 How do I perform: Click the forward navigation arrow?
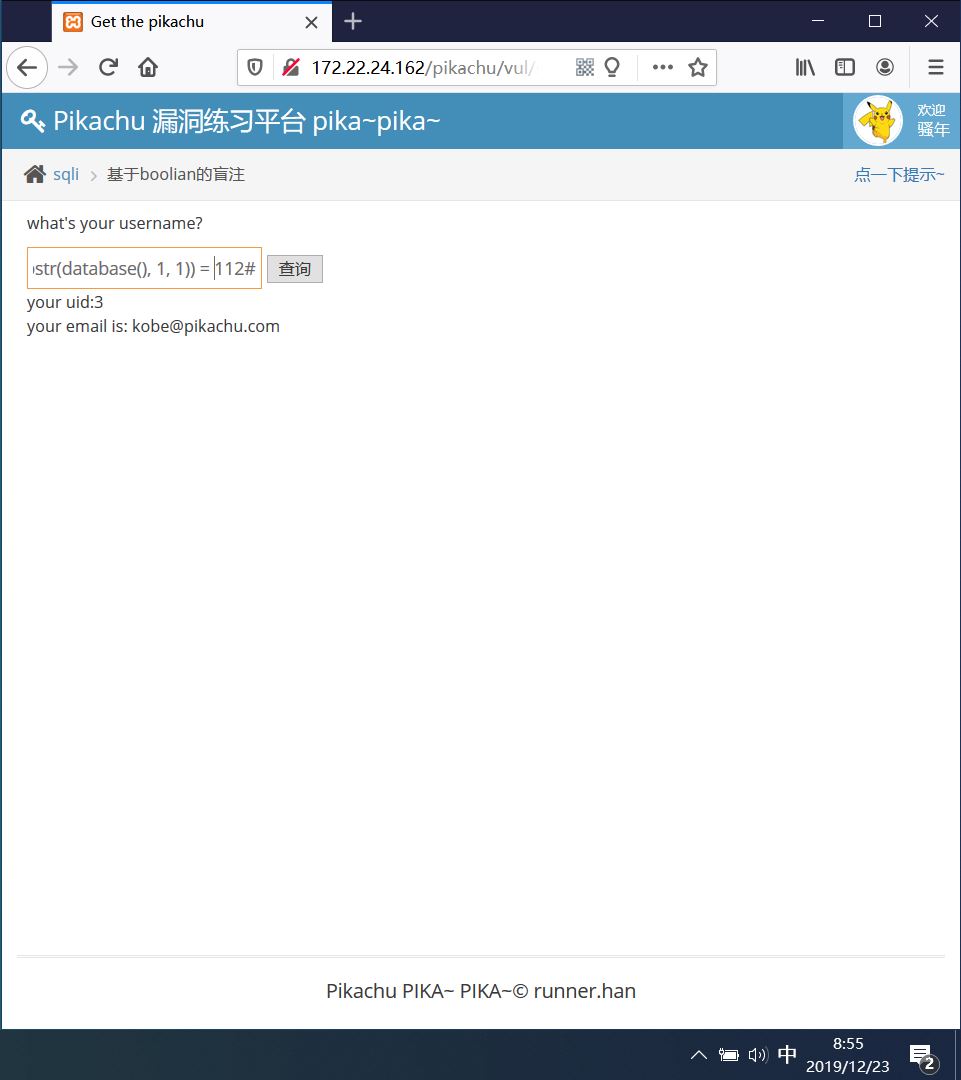(68, 68)
